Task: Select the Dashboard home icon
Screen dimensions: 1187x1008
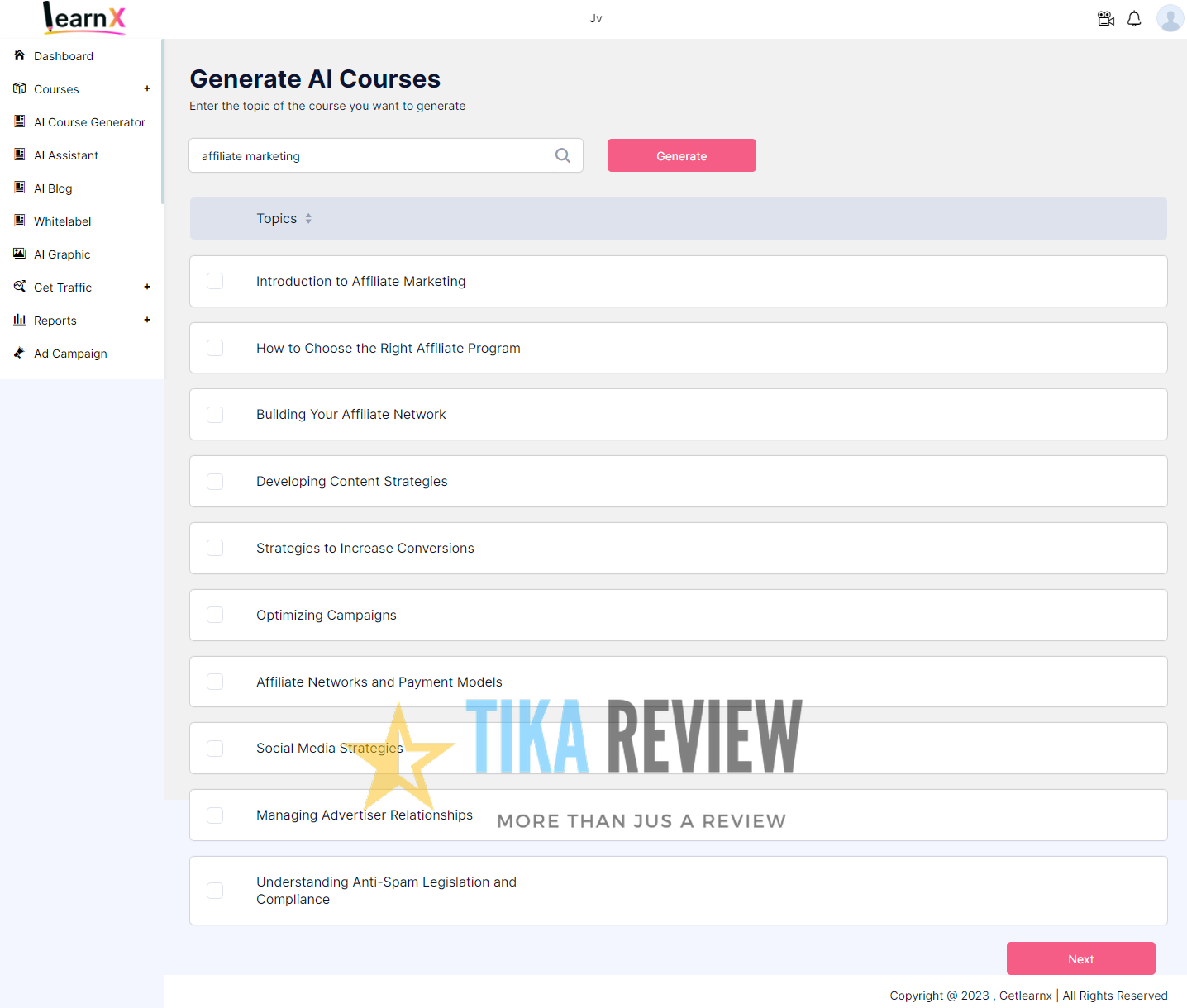Action: [x=19, y=55]
